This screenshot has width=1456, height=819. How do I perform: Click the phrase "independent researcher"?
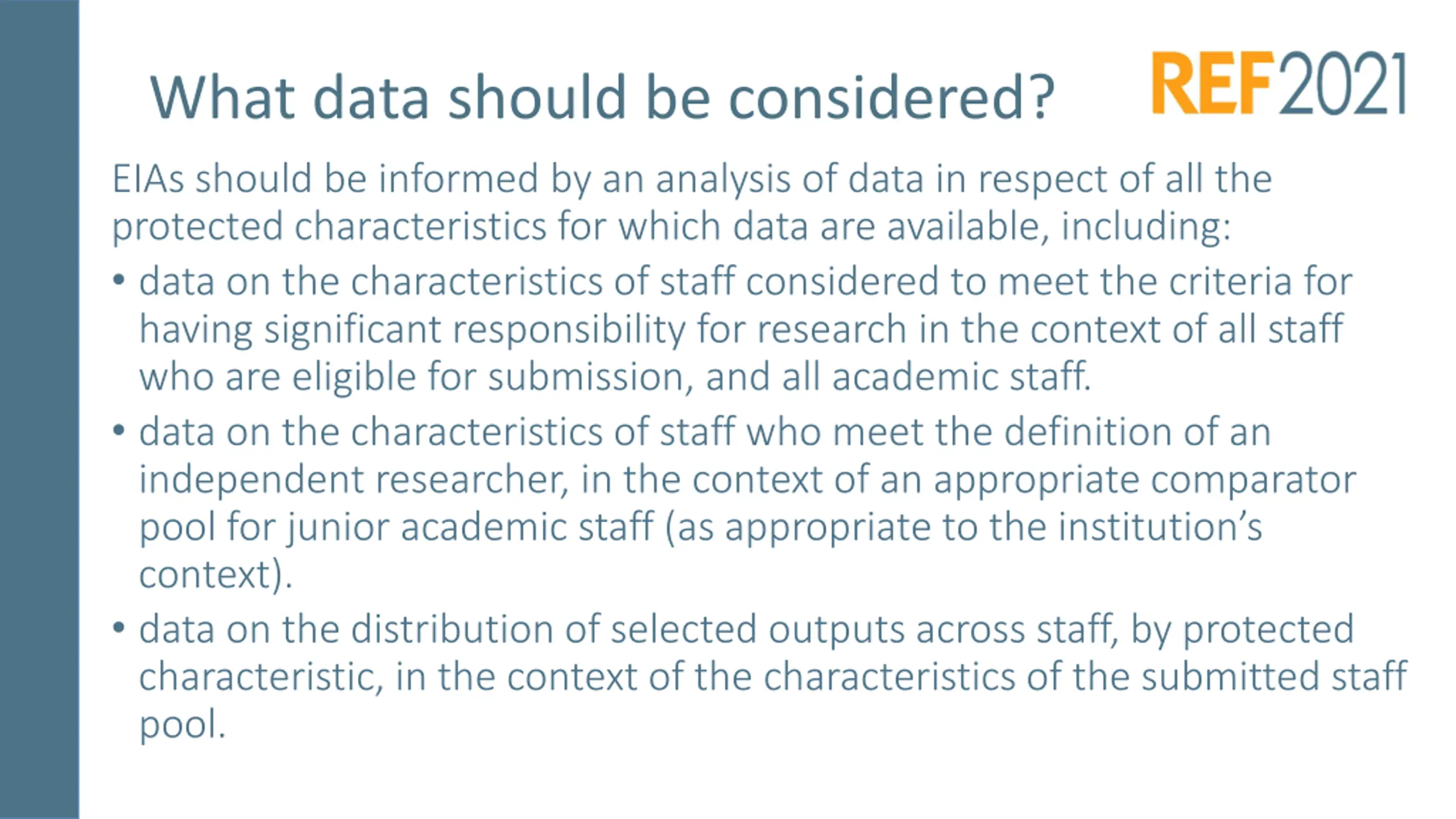353,479
